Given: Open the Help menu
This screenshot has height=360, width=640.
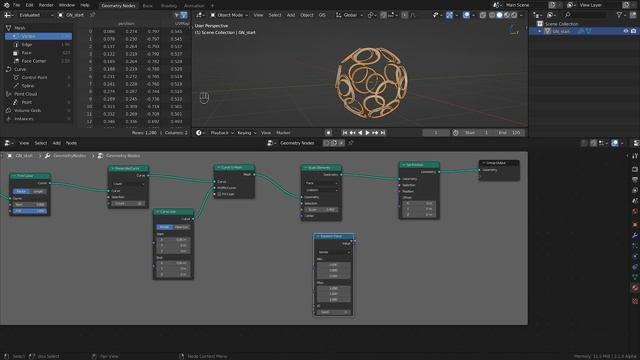Looking at the screenshot, I should tap(85, 5).
